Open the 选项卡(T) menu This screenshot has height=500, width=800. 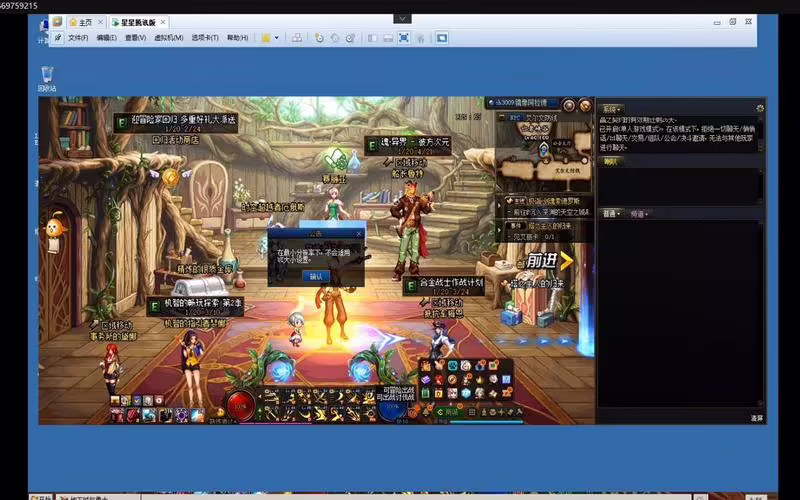pos(205,38)
